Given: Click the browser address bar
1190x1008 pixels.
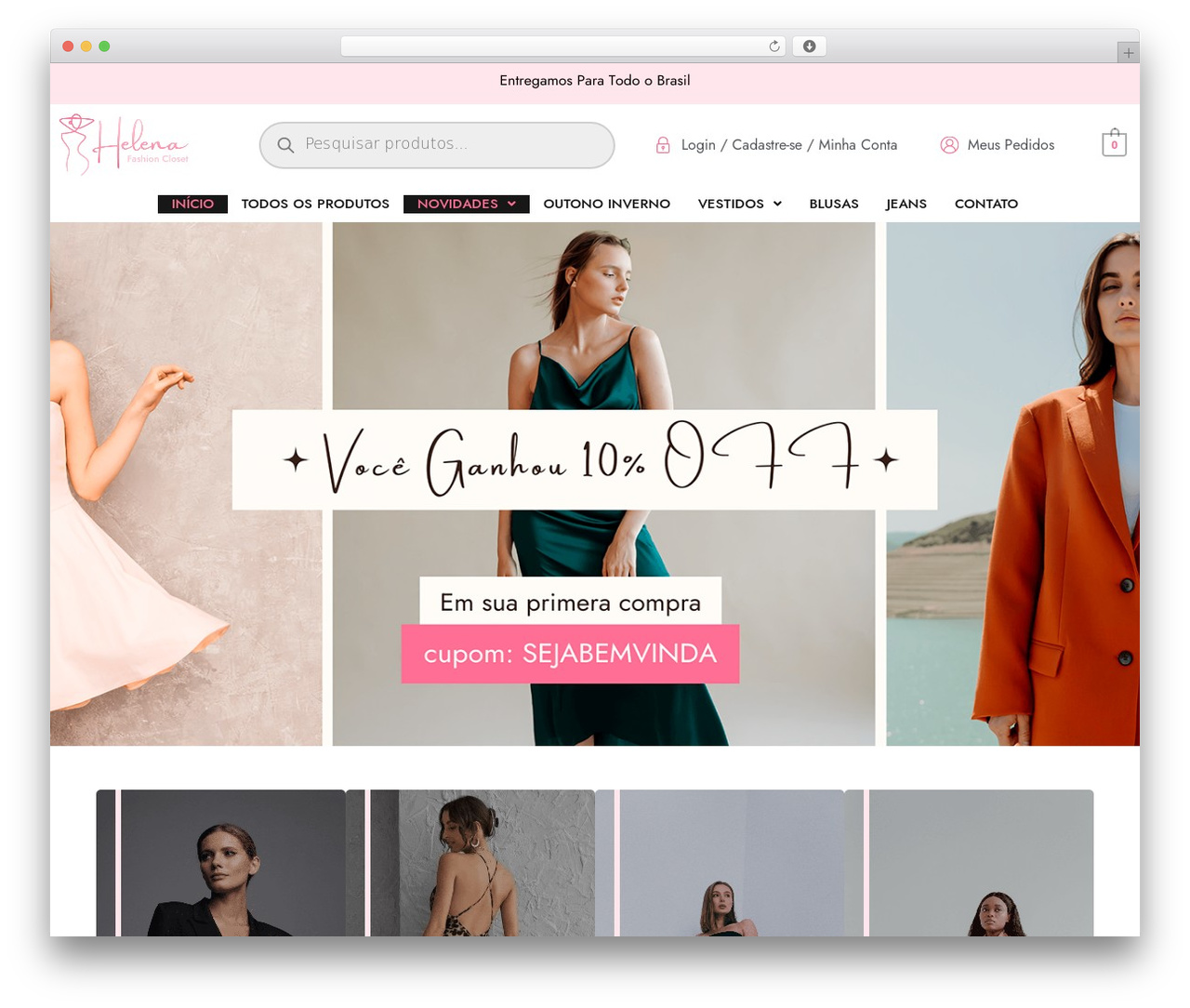Looking at the screenshot, I should [563, 46].
